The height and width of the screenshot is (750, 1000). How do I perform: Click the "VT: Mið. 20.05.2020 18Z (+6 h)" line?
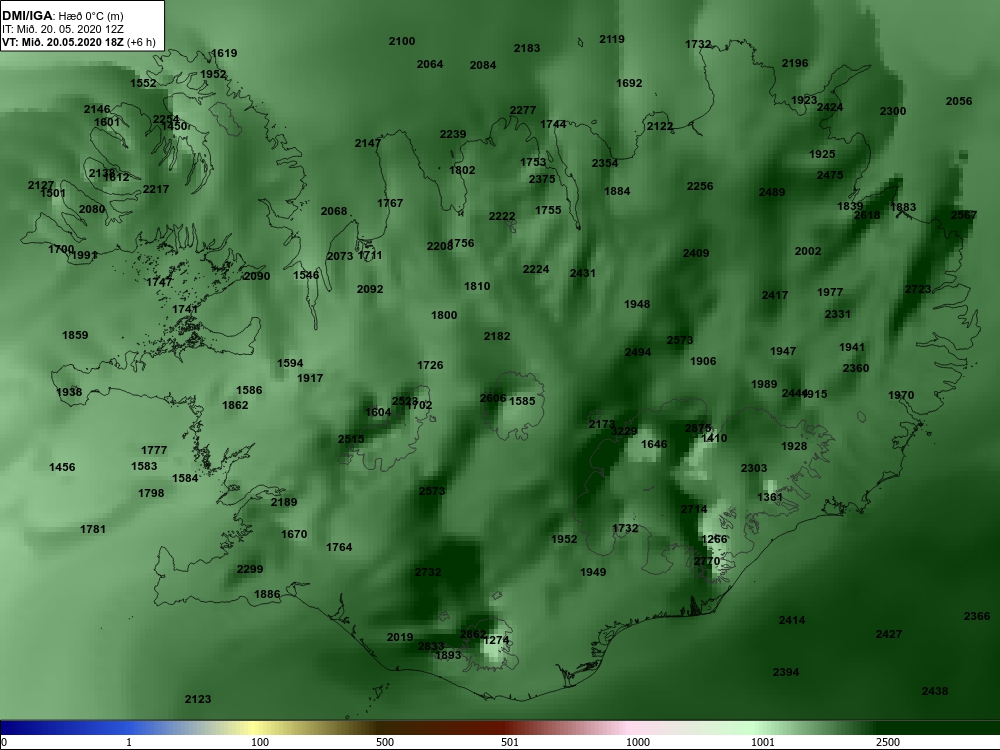[x=78, y=42]
